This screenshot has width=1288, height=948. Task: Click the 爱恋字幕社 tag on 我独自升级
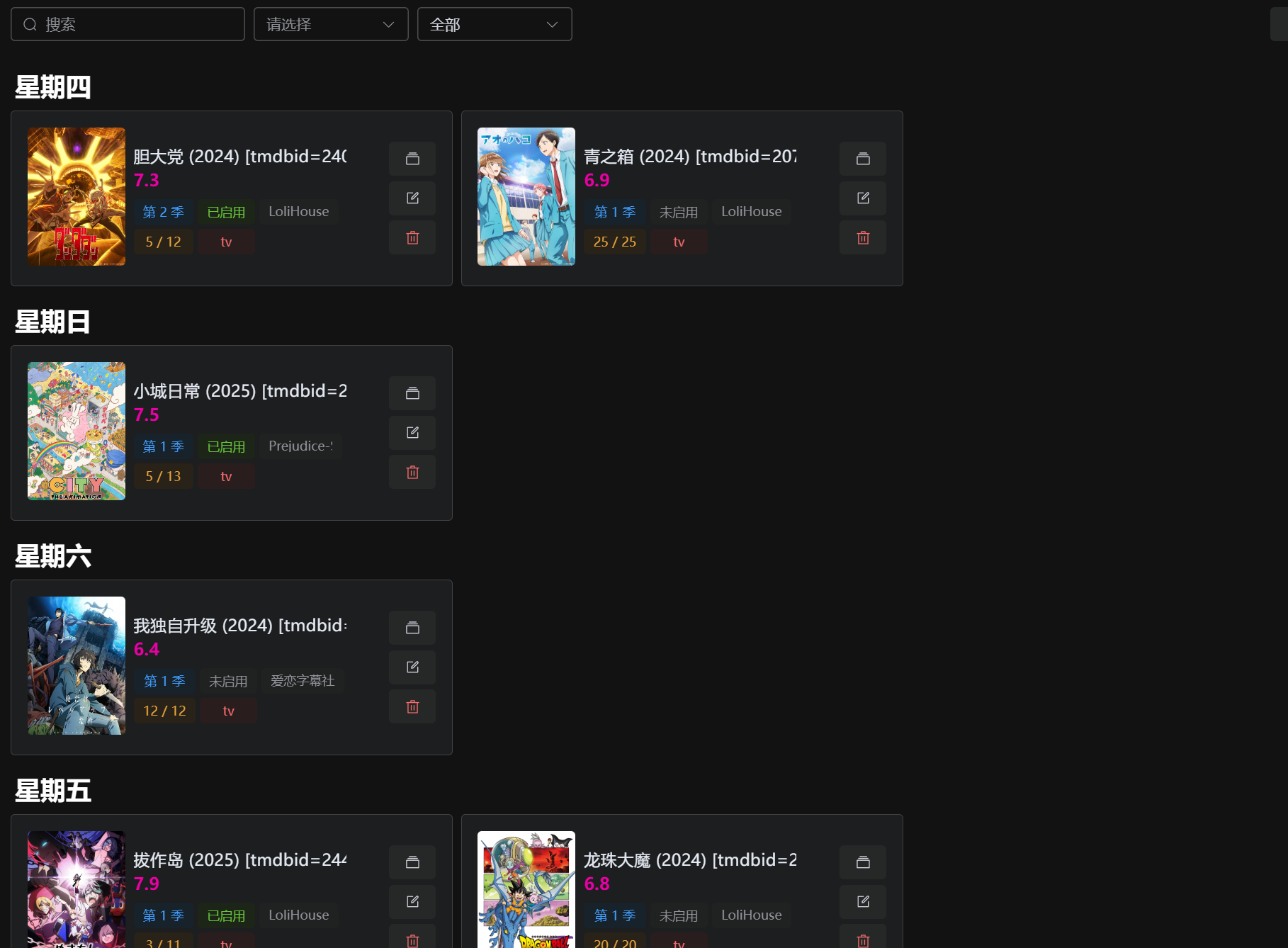pyautogui.click(x=303, y=681)
